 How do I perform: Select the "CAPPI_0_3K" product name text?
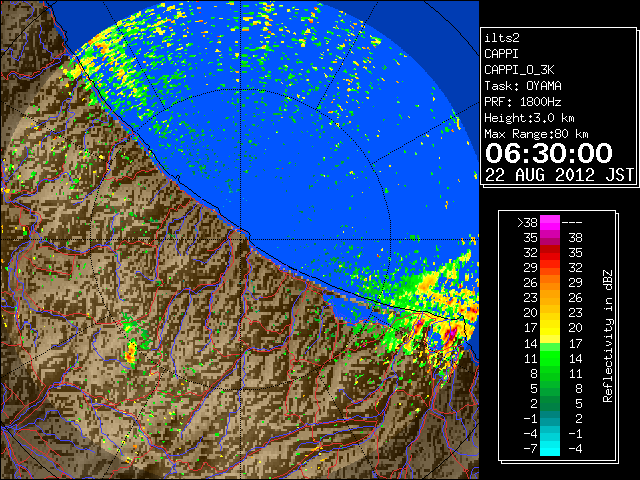coord(519,70)
